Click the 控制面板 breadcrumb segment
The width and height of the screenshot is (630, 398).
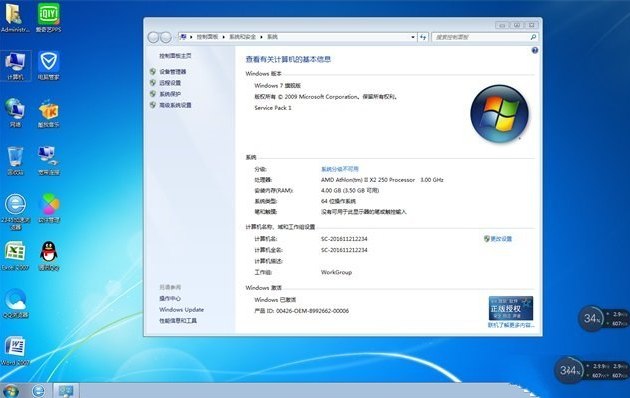point(207,37)
